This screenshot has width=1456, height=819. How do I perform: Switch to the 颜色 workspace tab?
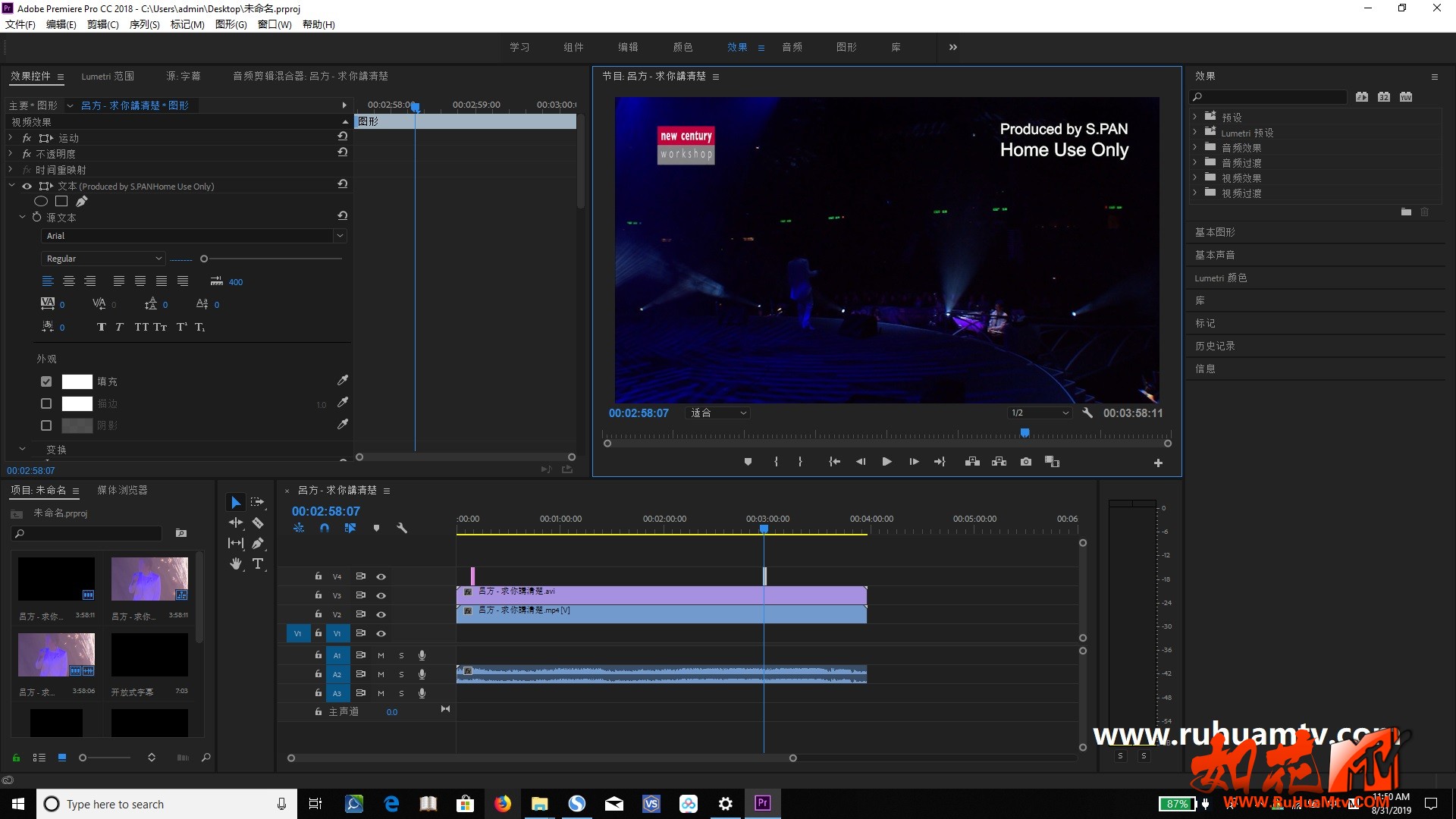pos(682,47)
